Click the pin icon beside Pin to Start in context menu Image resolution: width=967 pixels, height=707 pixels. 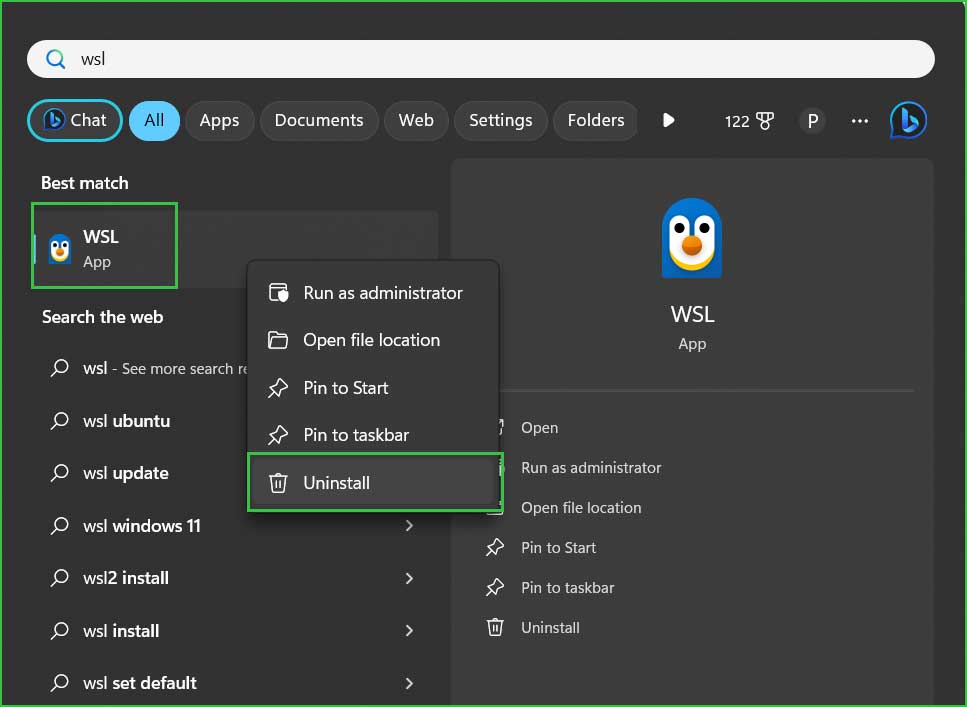(x=278, y=388)
